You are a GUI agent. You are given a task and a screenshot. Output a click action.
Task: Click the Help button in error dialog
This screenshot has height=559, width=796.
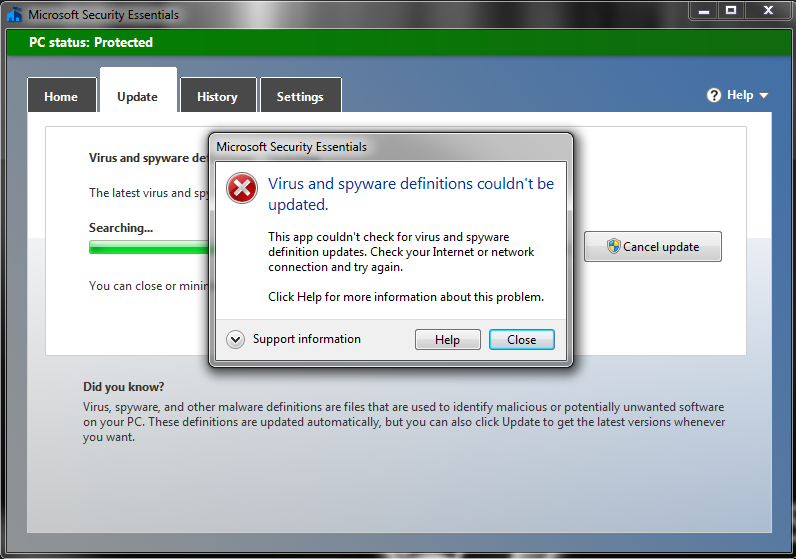448,340
